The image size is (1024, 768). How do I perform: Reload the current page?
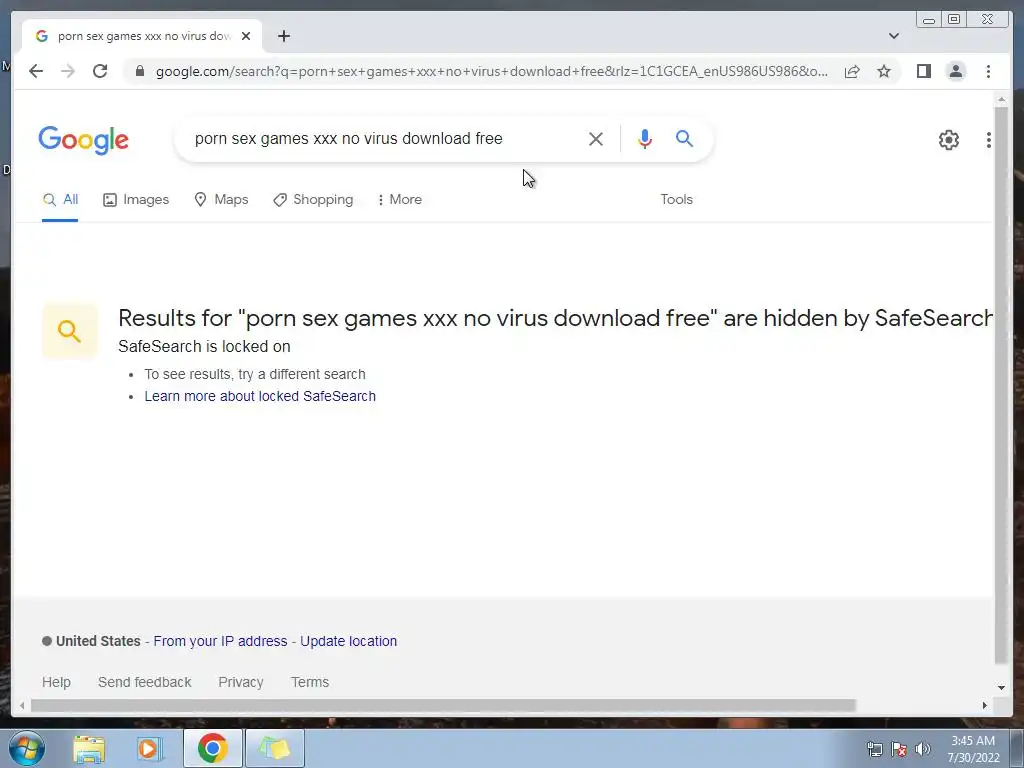(100, 71)
